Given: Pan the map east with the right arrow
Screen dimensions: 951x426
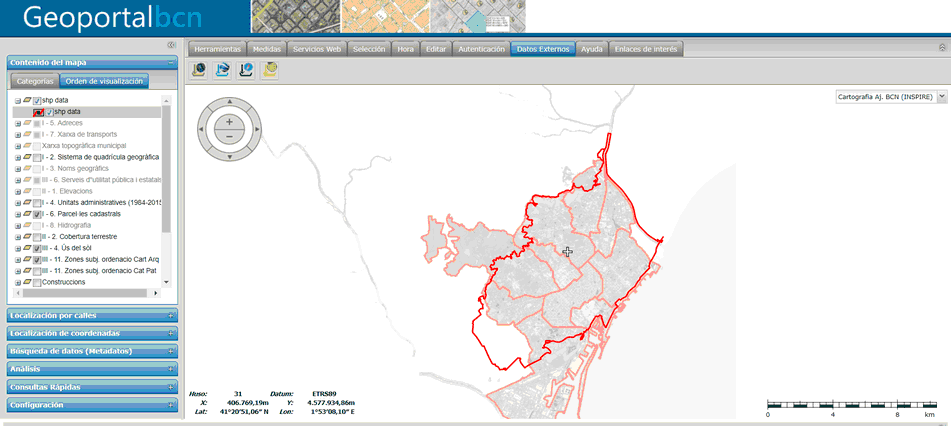Looking at the screenshot, I should pos(255,128).
